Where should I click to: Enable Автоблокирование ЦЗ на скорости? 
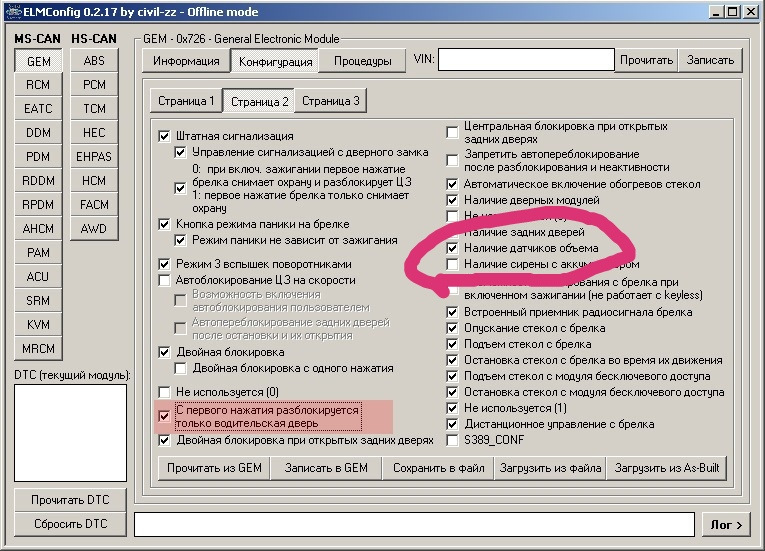pyautogui.click(x=165, y=281)
